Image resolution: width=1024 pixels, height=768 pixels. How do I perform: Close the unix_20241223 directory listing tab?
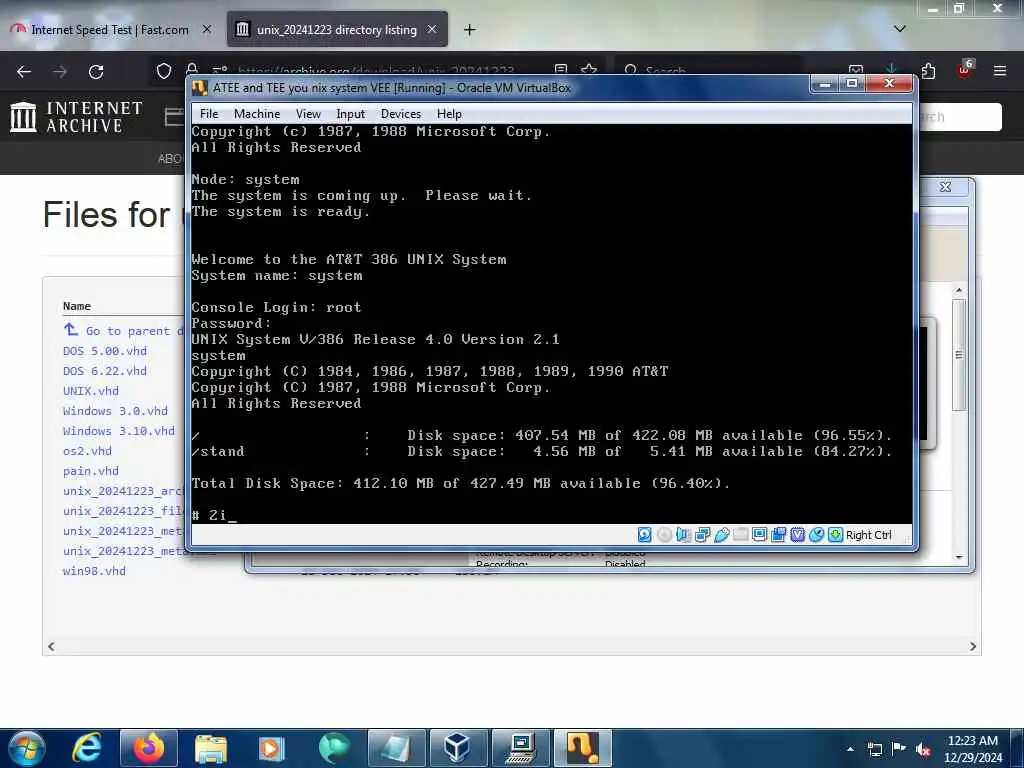click(432, 29)
